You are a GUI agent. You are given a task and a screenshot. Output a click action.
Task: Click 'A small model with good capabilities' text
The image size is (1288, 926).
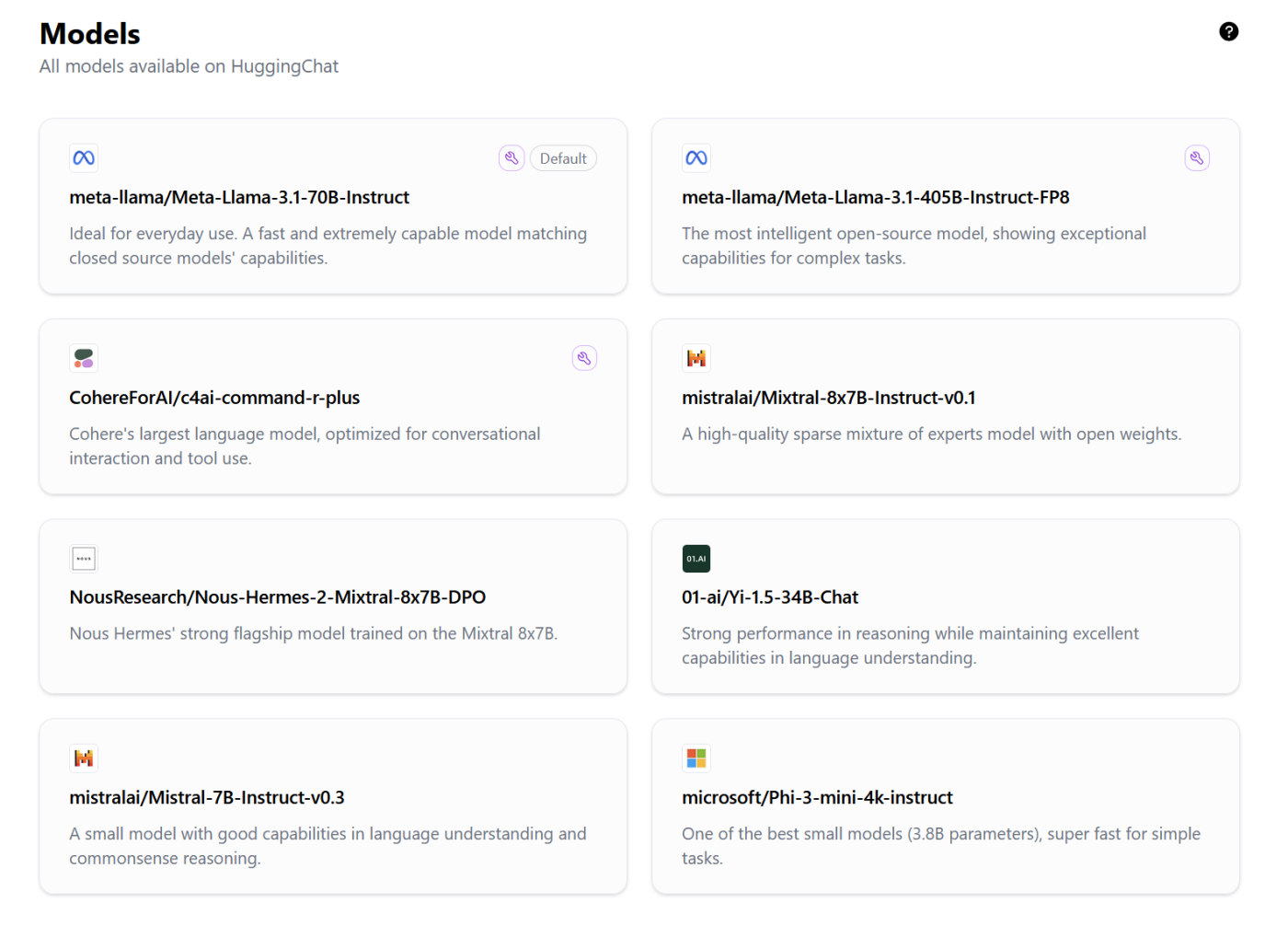click(x=328, y=845)
